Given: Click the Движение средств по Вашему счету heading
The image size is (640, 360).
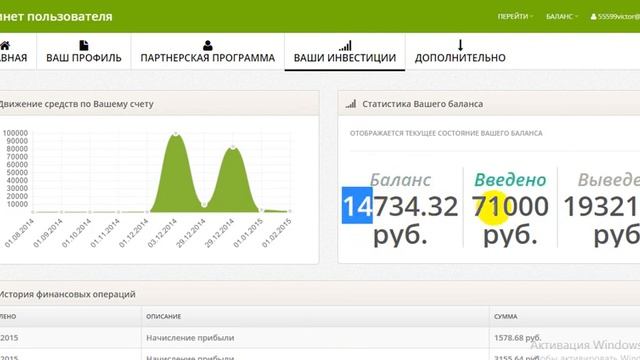Looking at the screenshot, I should point(76,104).
